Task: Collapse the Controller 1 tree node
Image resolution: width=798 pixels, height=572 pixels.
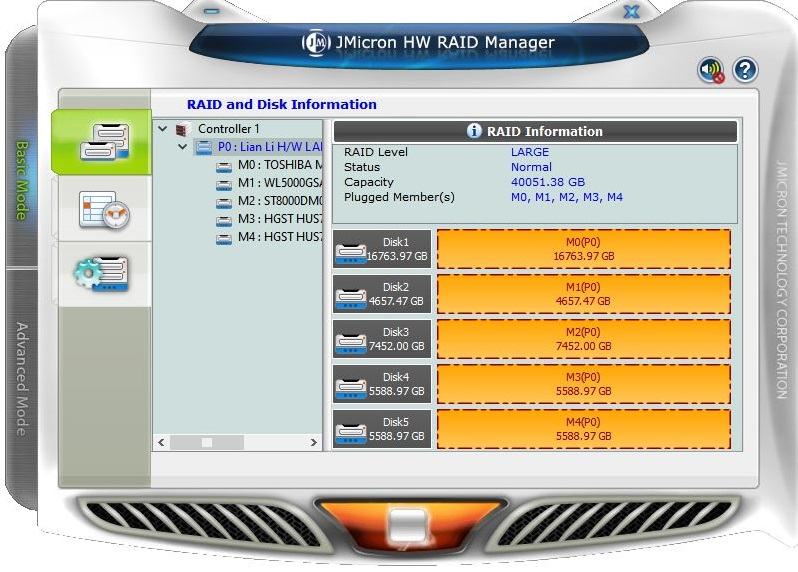Action: pyautogui.click(x=163, y=129)
